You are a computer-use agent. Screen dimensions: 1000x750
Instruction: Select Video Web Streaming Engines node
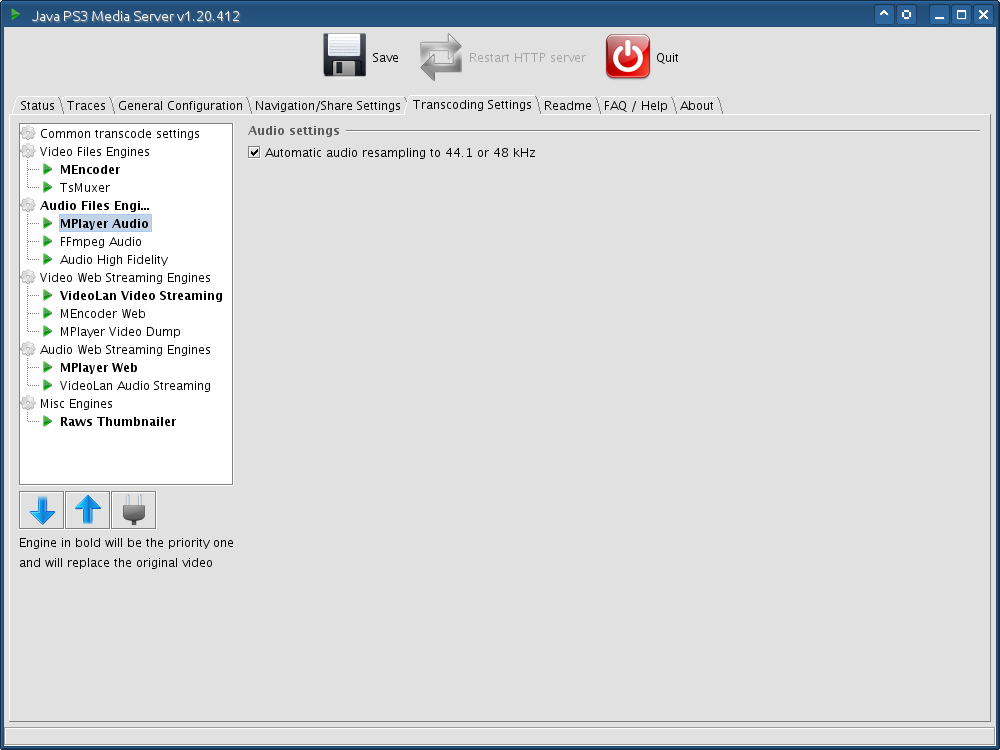pos(125,277)
